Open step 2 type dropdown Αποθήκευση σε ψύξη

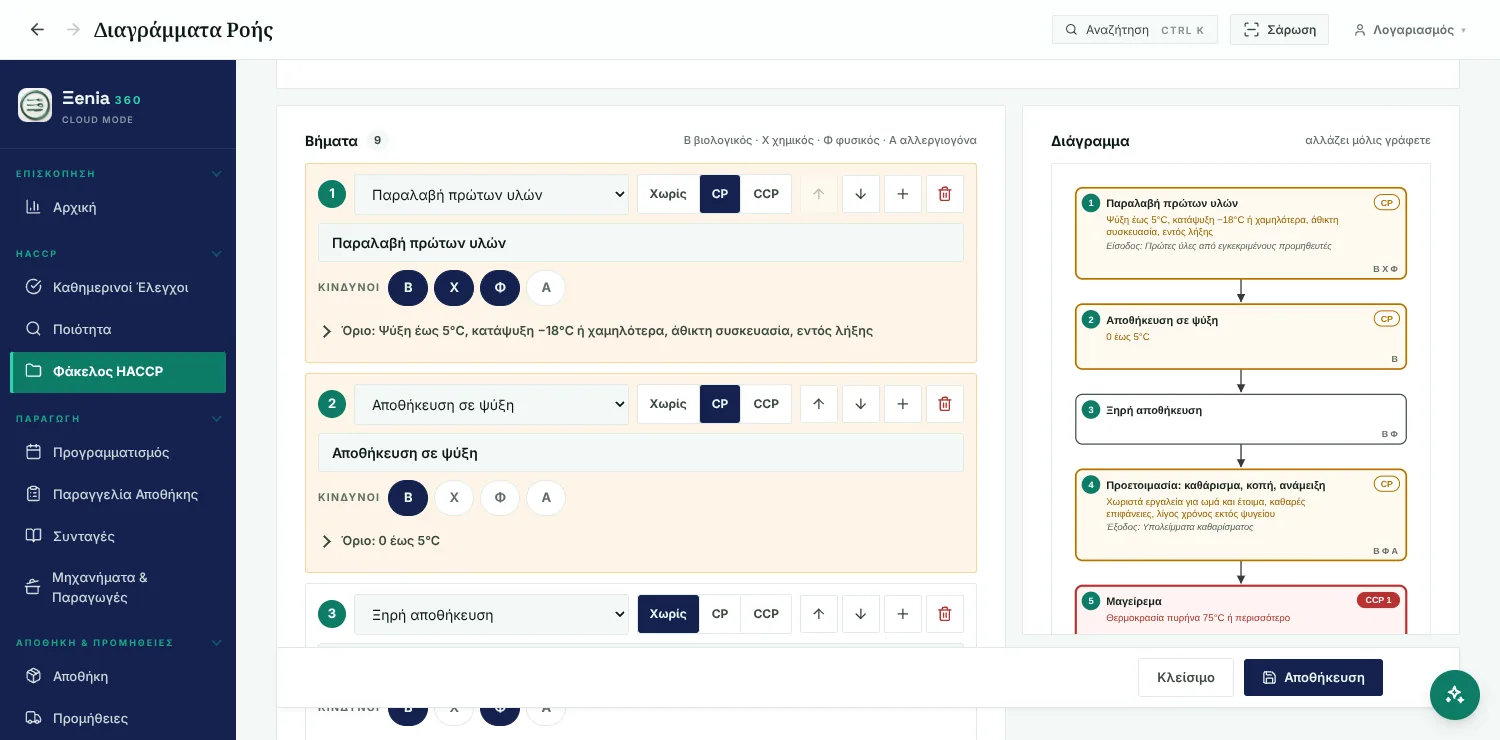click(491, 404)
